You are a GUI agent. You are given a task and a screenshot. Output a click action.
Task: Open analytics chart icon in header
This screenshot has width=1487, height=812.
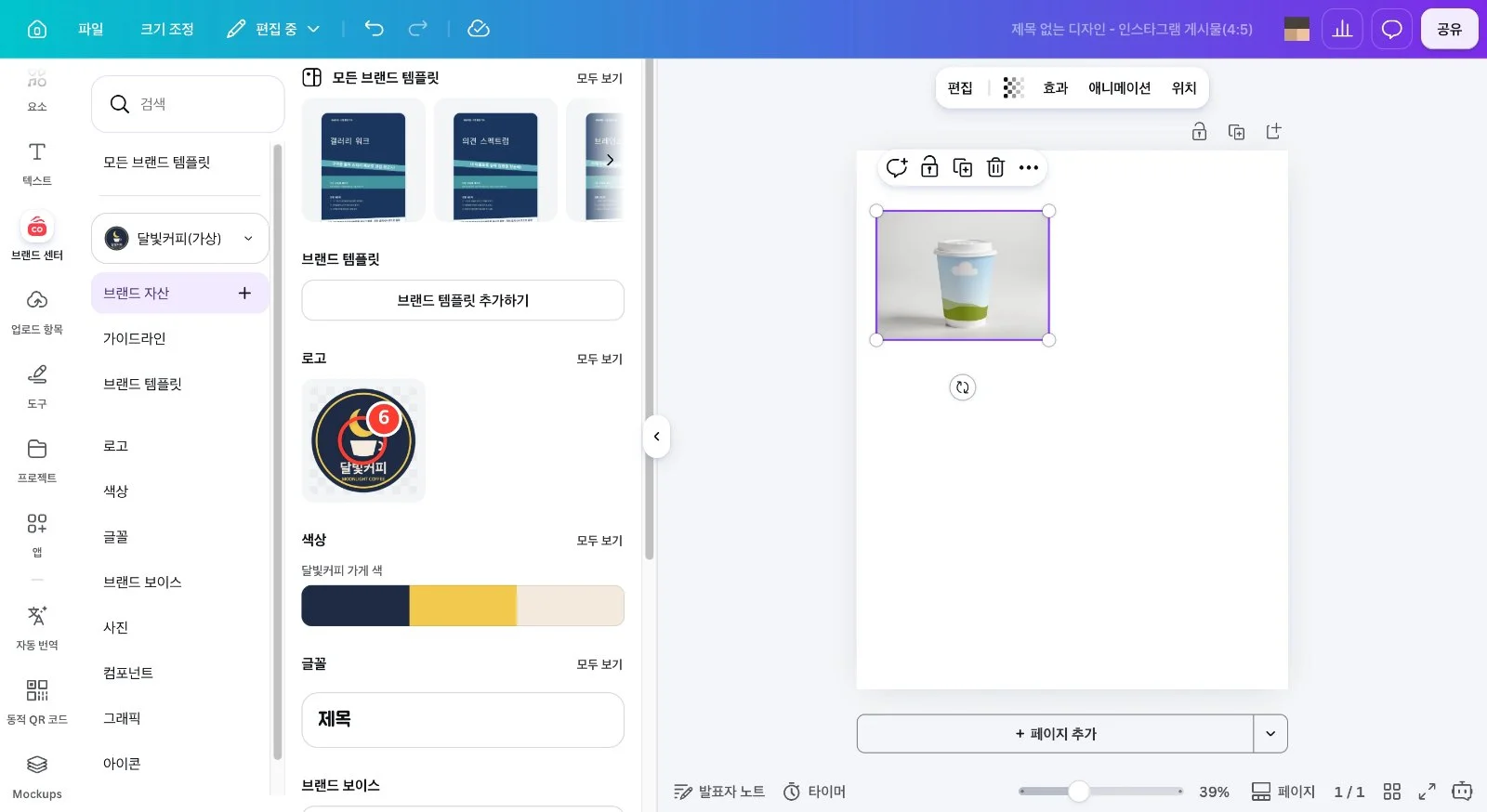[x=1342, y=29]
